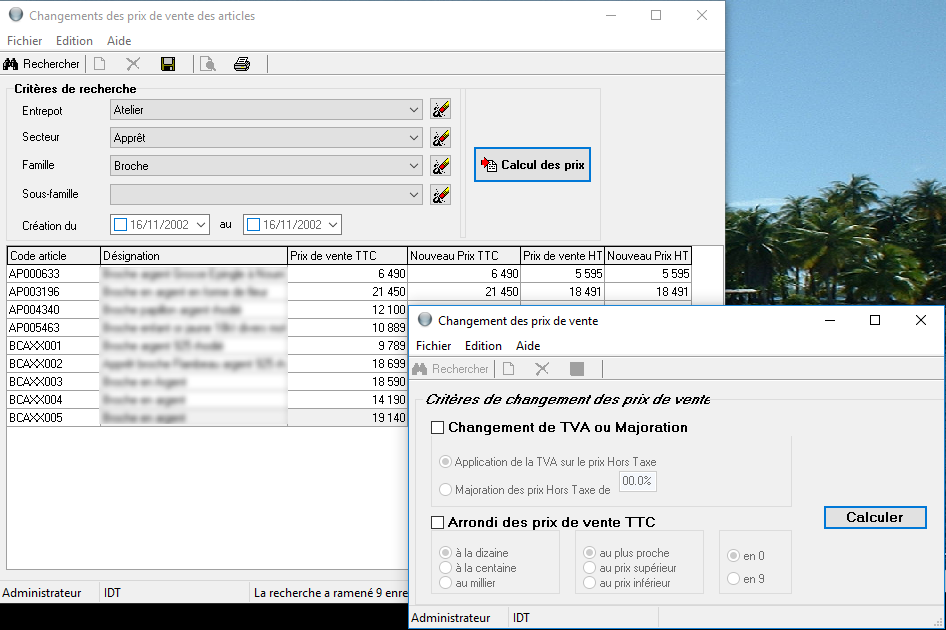Expand the Entrepot dropdown showing Atelier
Viewport: 946px width, 630px height.
coord(415,110)
